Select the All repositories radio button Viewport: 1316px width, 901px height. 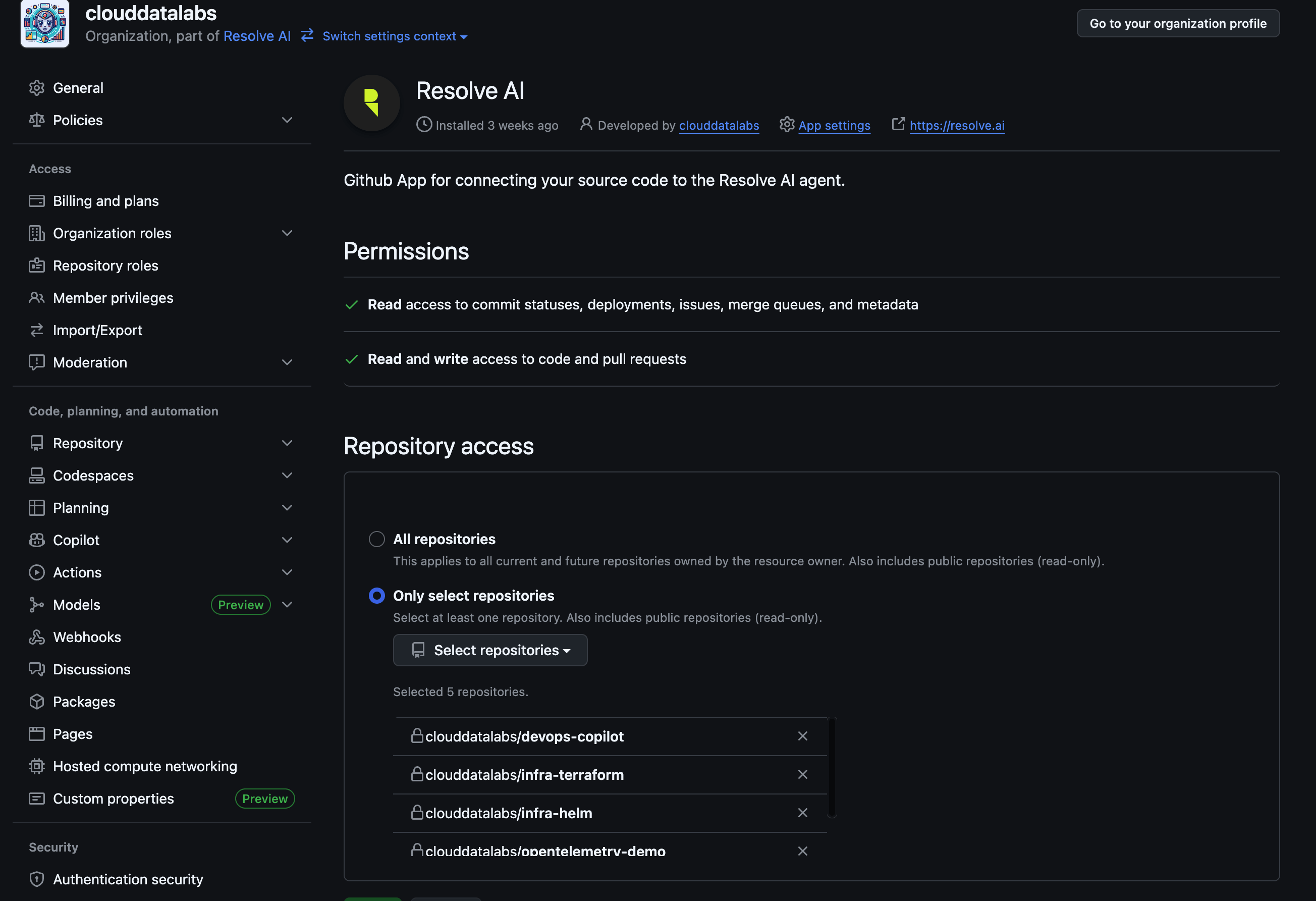(x=377, y=539)
